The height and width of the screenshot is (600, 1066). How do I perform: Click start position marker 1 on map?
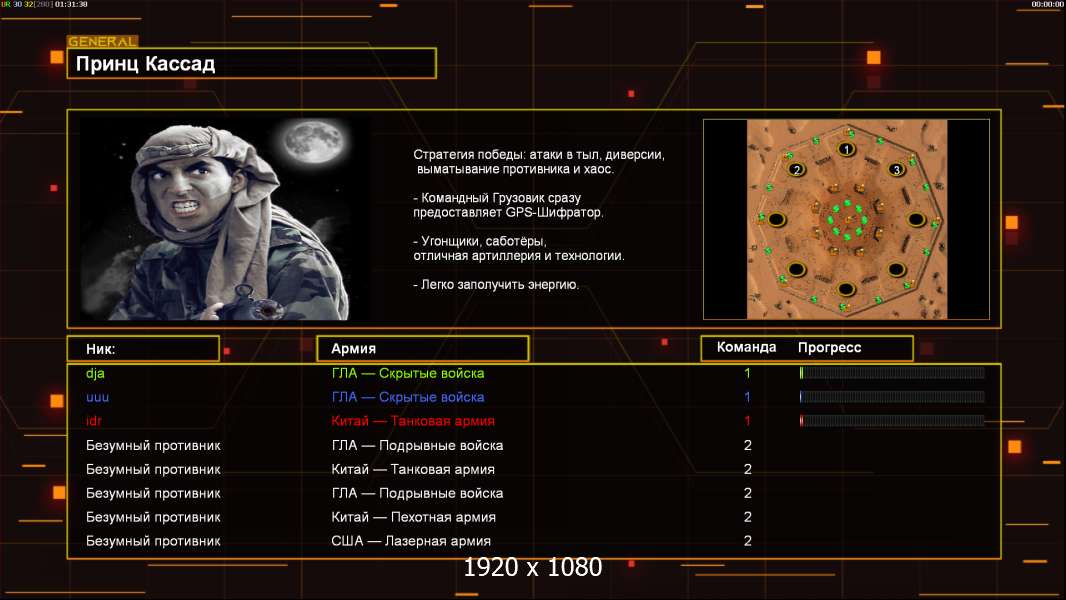[846, 149]
